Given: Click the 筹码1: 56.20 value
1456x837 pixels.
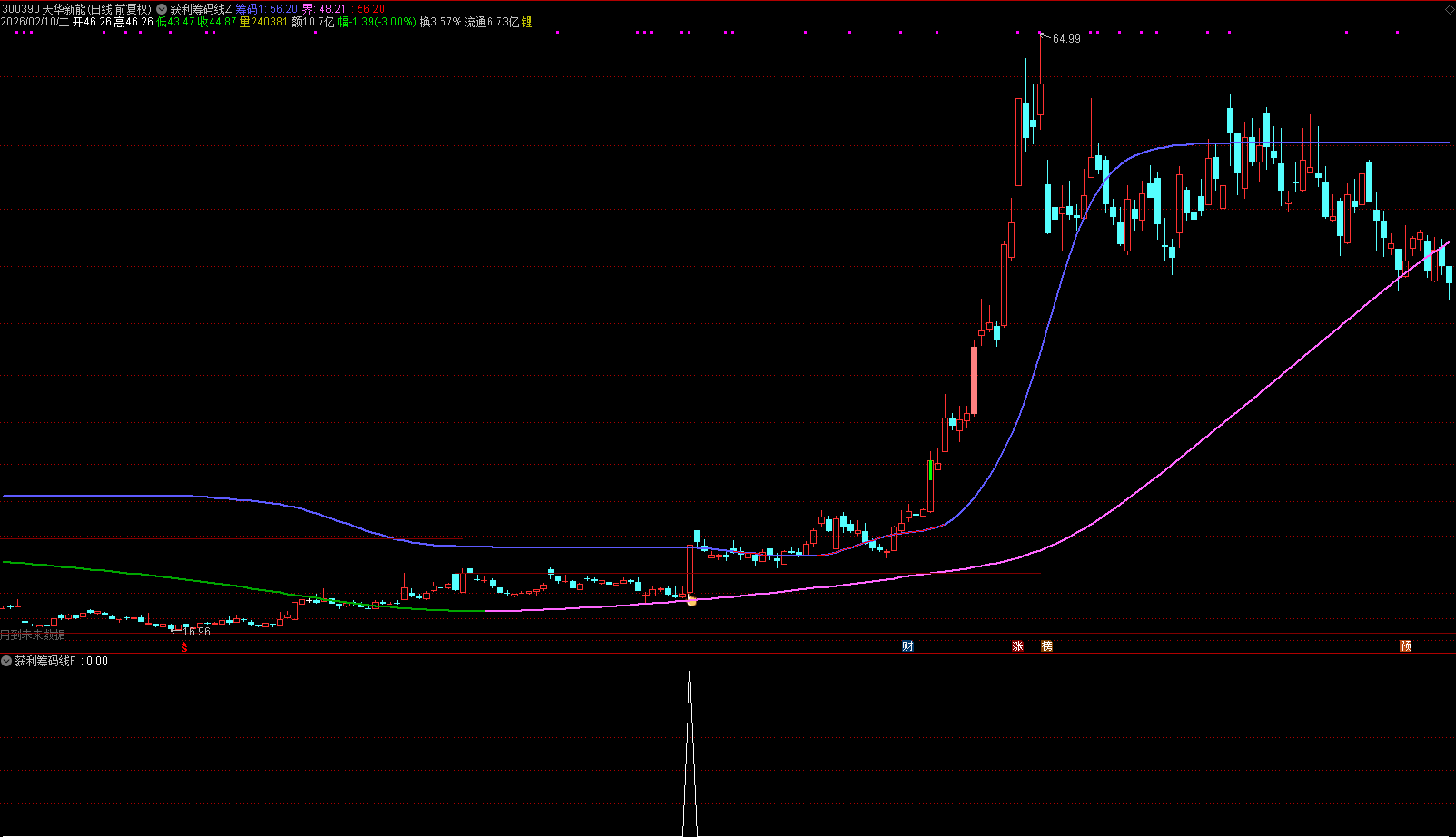Looking at the screenshot, I should [267, 9].
